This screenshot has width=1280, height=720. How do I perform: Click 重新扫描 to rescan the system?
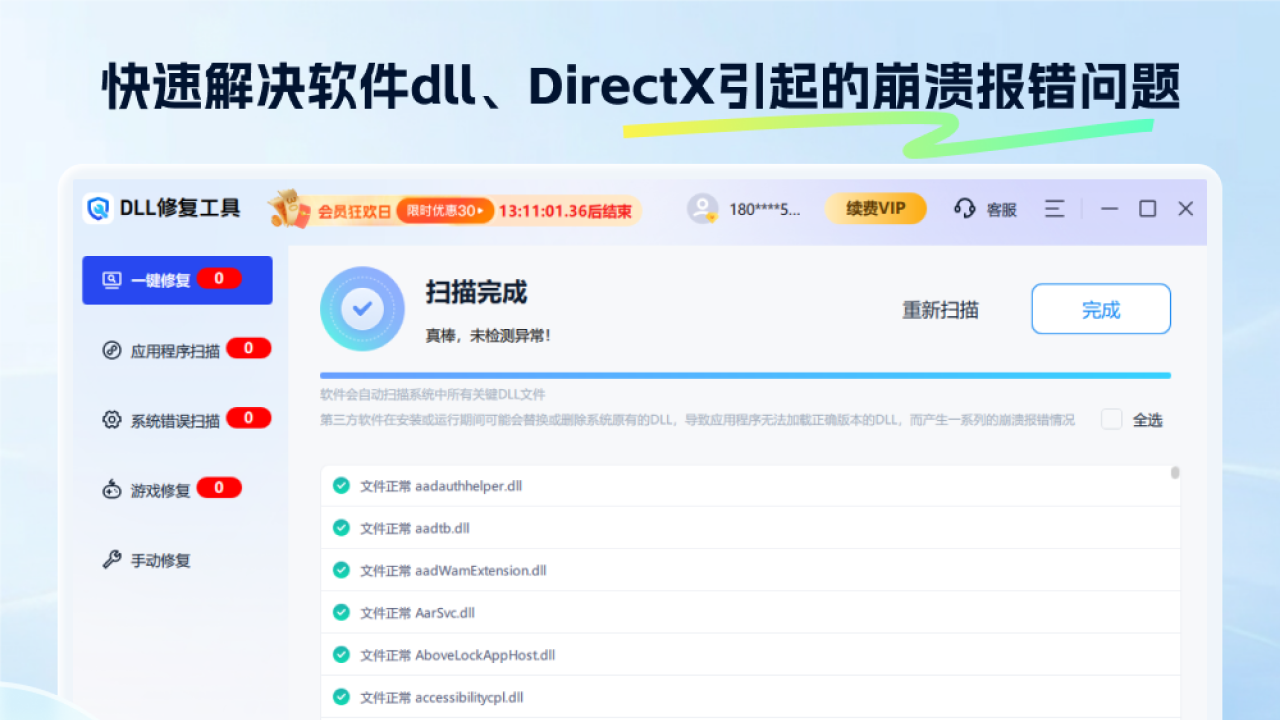click(x=938, y=310)
